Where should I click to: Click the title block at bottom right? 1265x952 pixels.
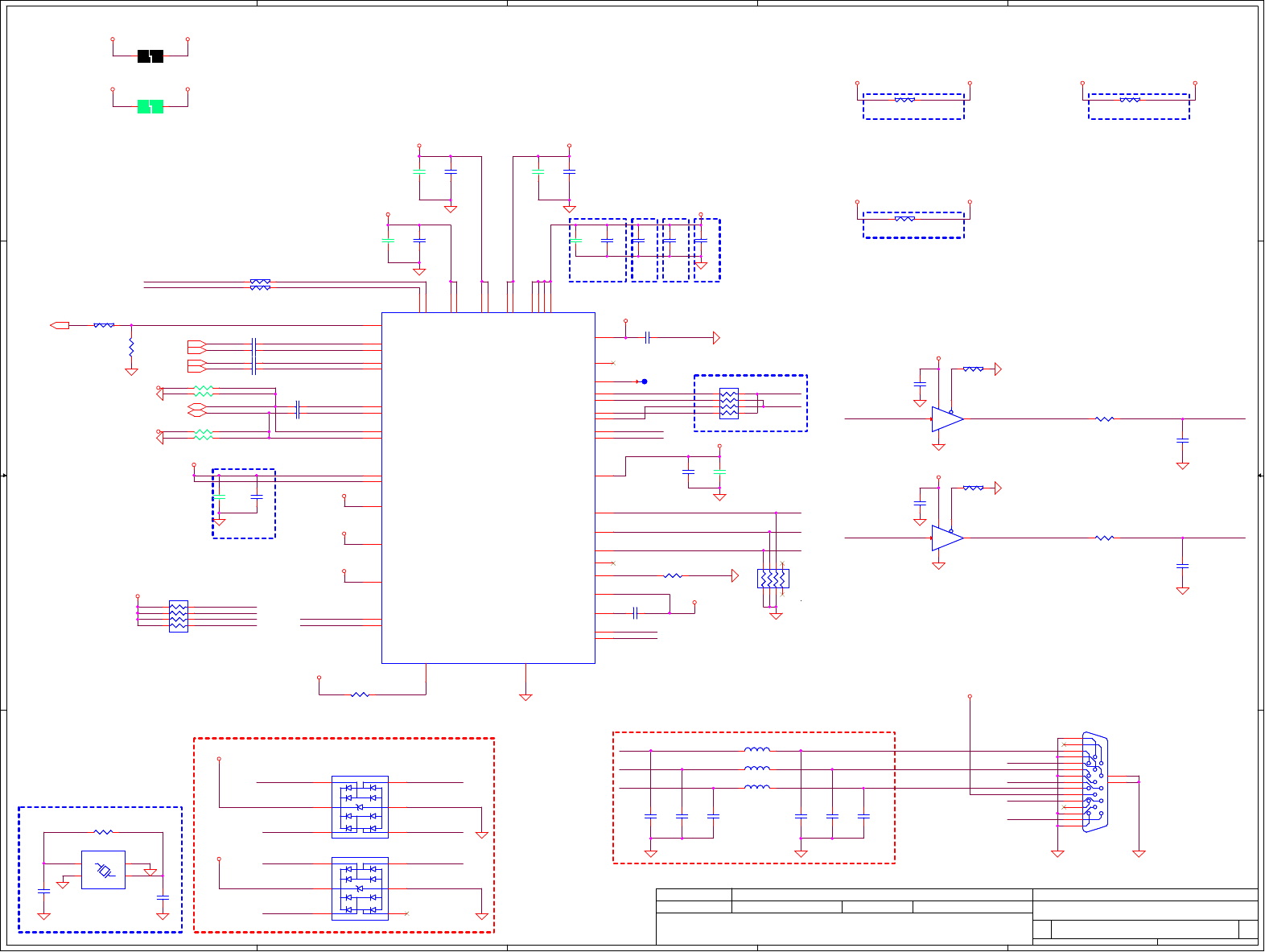tap(957, 917)
